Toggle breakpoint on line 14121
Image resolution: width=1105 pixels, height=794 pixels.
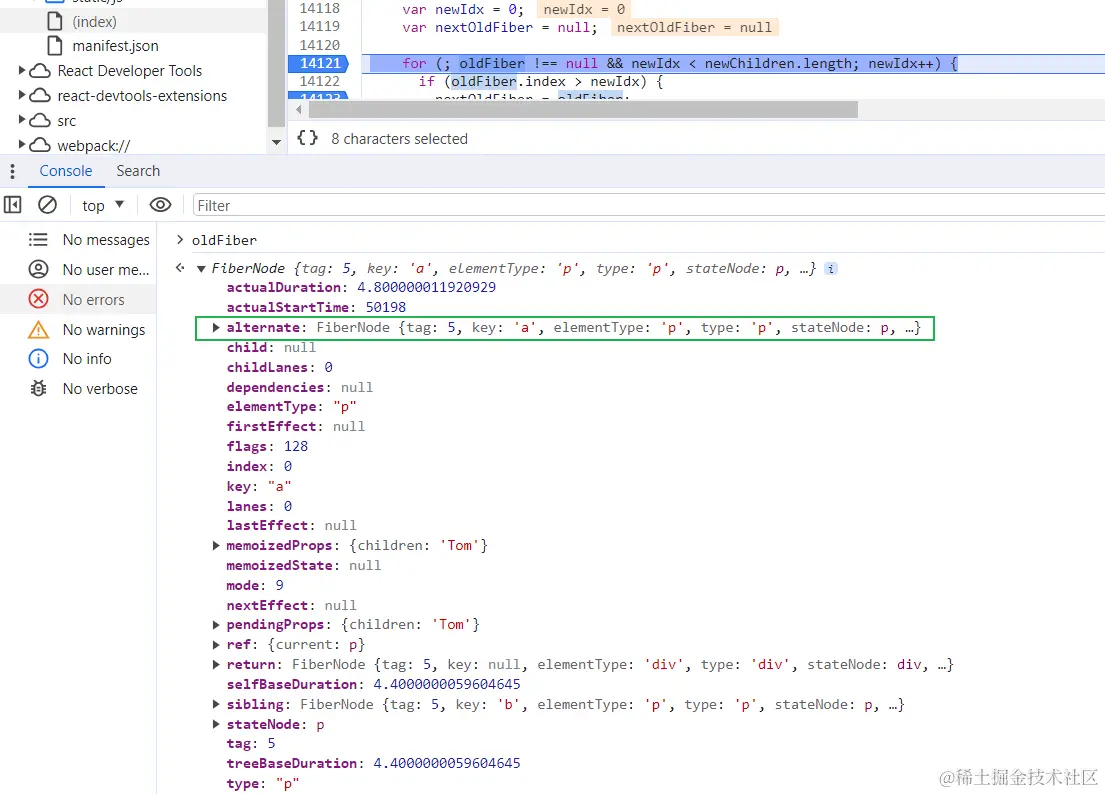[320, 63]
